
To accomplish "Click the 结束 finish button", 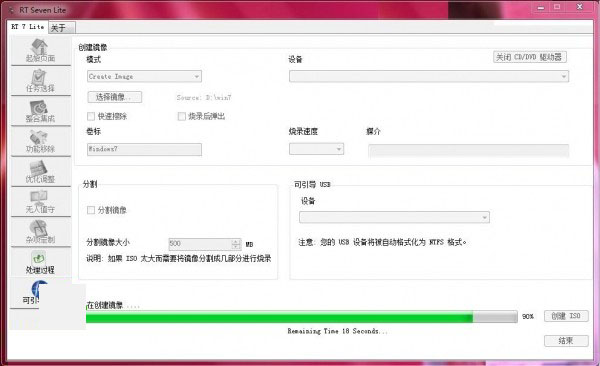I will click(566, 340).
